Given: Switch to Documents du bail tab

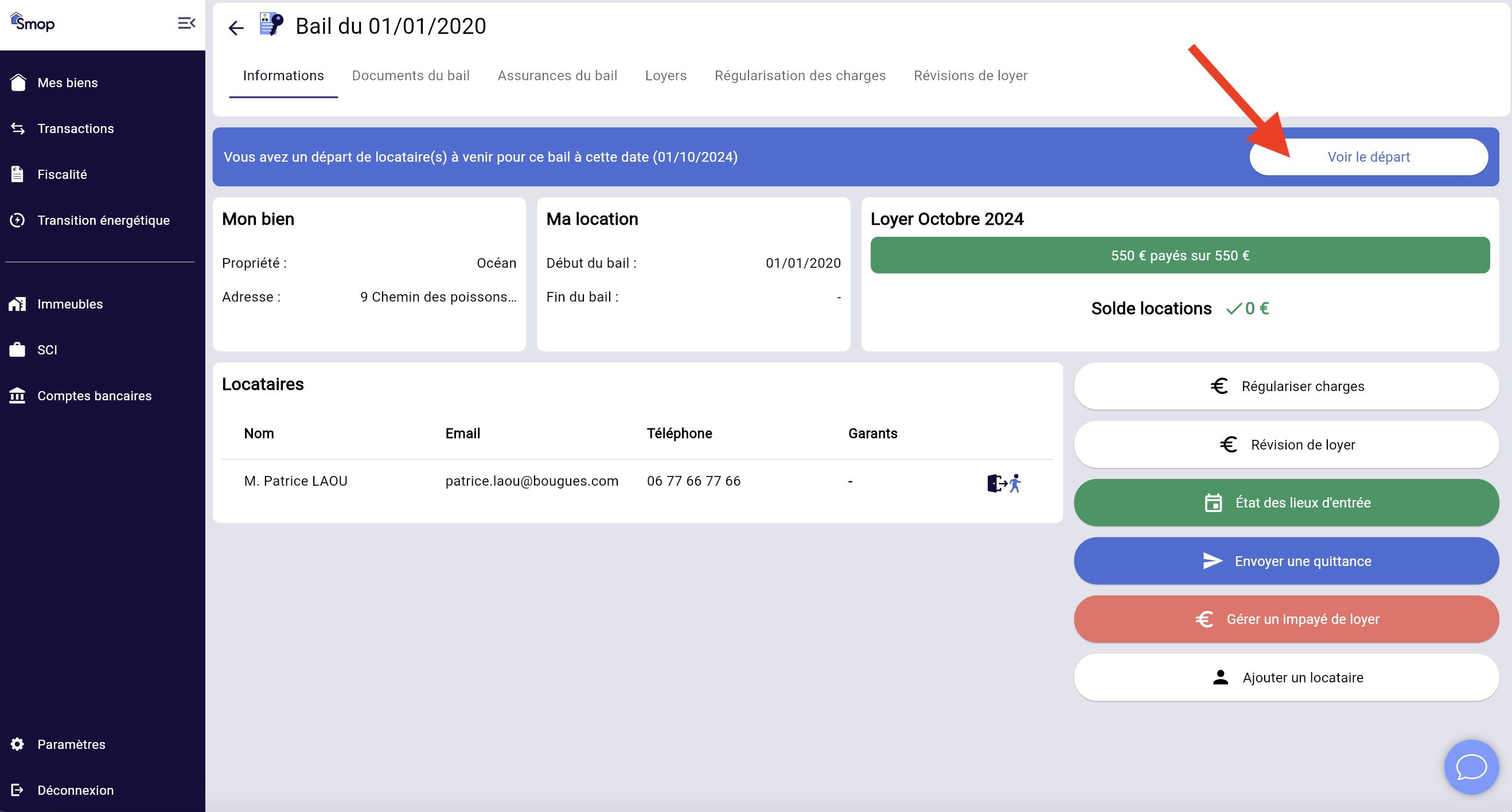Looking at the screenshot, I should pyautogui.click(x=410, y=76).
